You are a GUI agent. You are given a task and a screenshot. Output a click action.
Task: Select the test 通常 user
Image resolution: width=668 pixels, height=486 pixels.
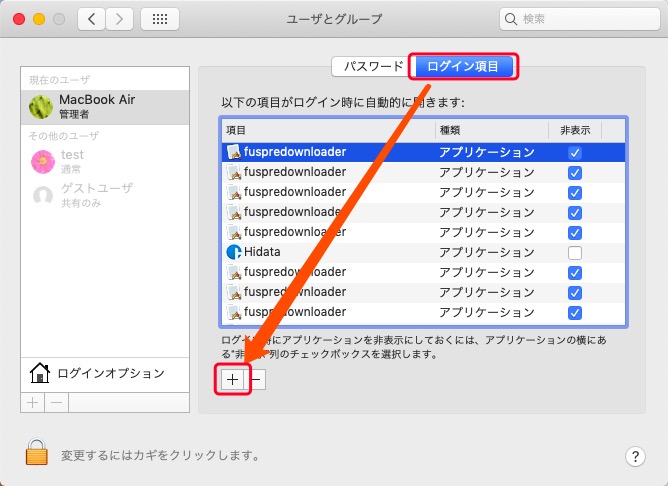(105, 162)
